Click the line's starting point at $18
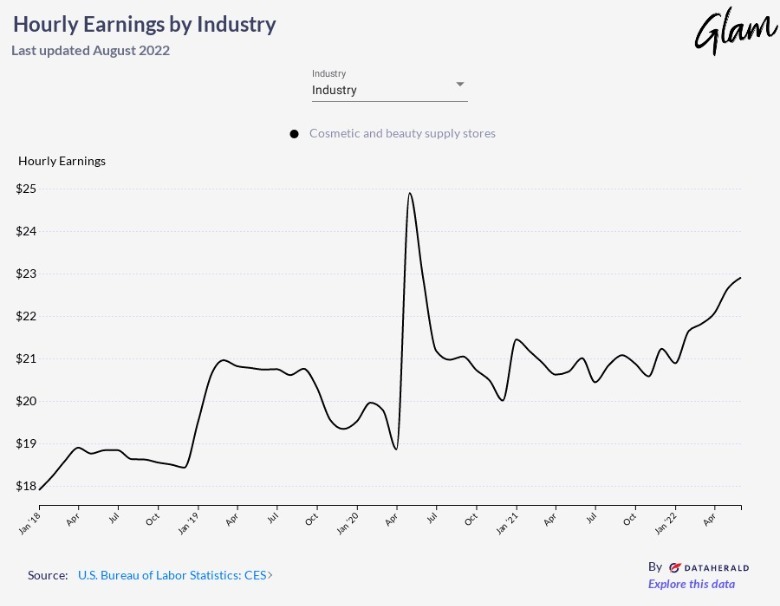 tap(39, 488)
